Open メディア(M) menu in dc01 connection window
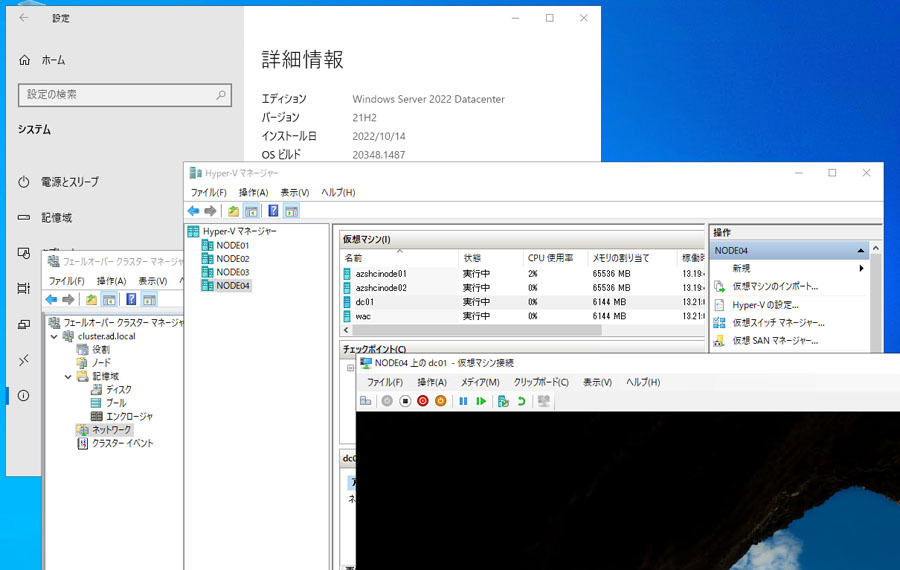The width and height of the screenshot is (900, 570). click(480, 382)
